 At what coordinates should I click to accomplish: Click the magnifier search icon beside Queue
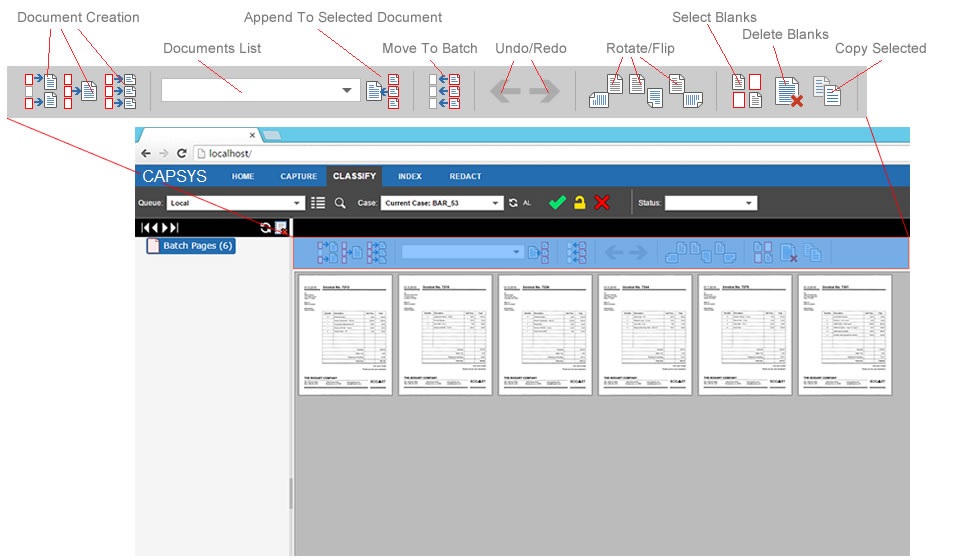[x=340, y=203]
